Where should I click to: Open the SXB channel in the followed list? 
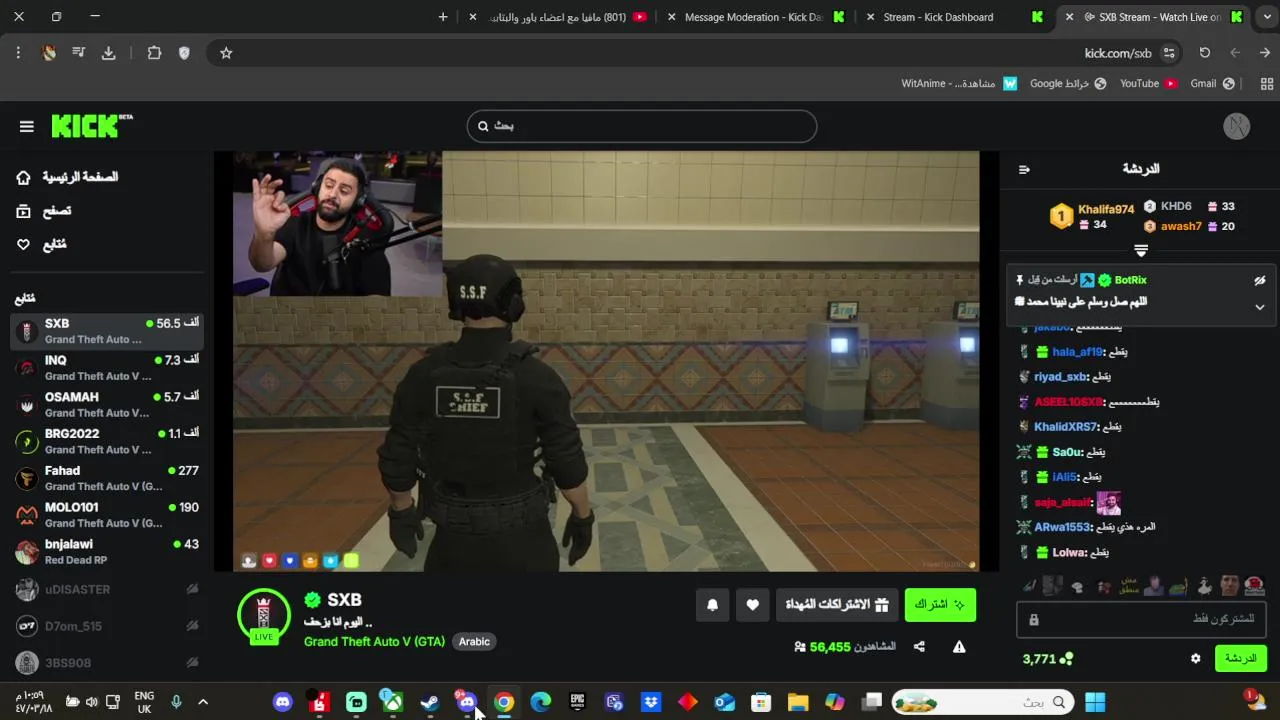pyautogui.click(x=107, y=331)
